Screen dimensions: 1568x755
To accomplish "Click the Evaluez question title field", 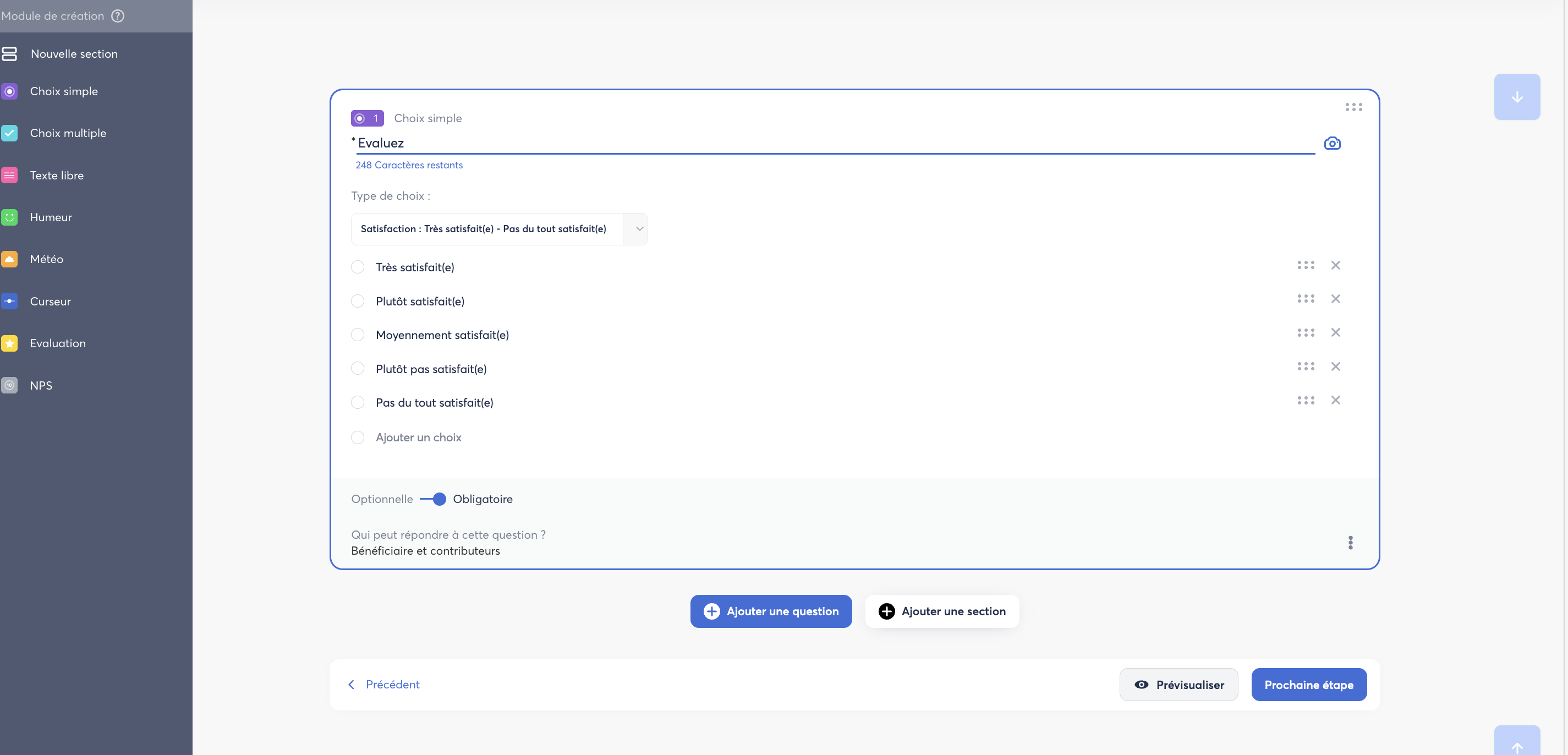I will pos(835,143).
